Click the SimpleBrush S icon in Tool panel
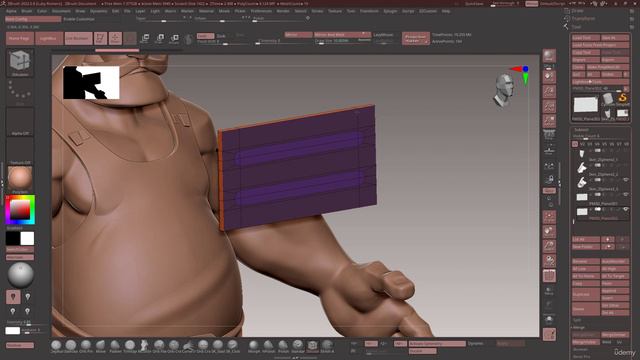The width and height of the screenshot is (640, 360). tap(622, 98)
